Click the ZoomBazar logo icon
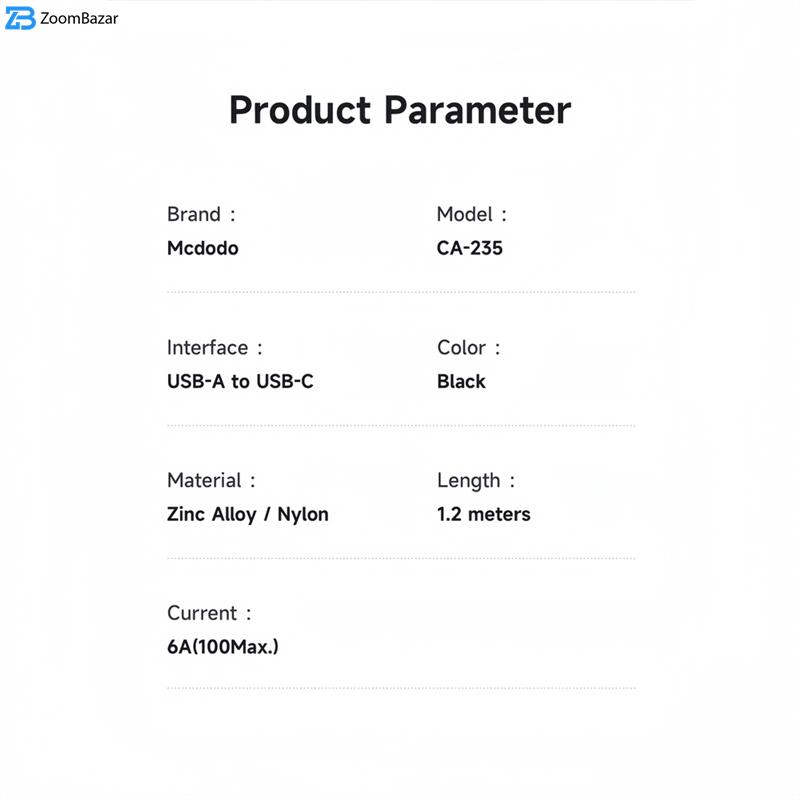 coord(20,18)
